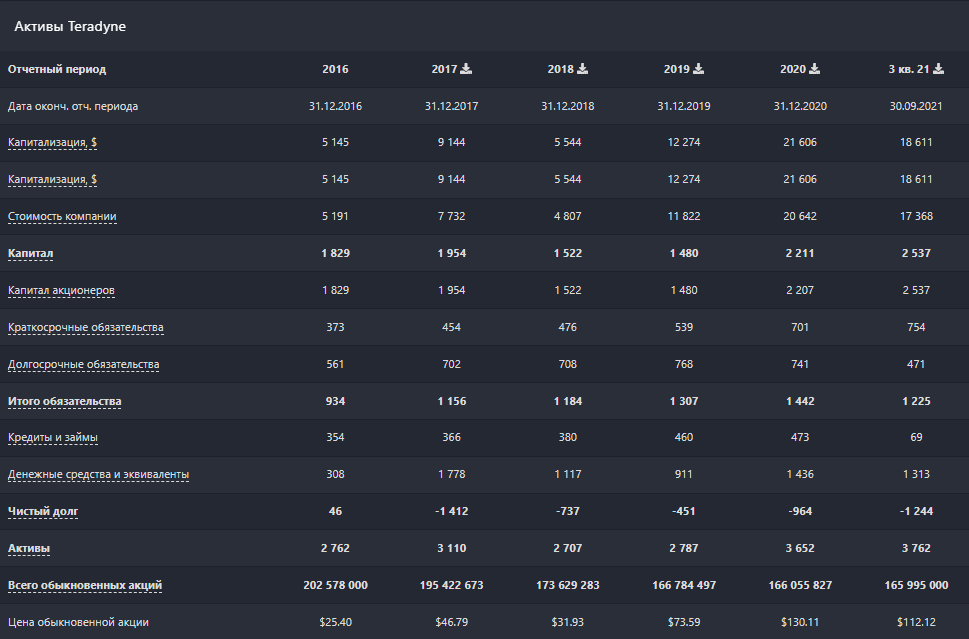The image size is (969, 639).
Task: Open the Долгосрочные обязательства link
Action: pos(83,365)
